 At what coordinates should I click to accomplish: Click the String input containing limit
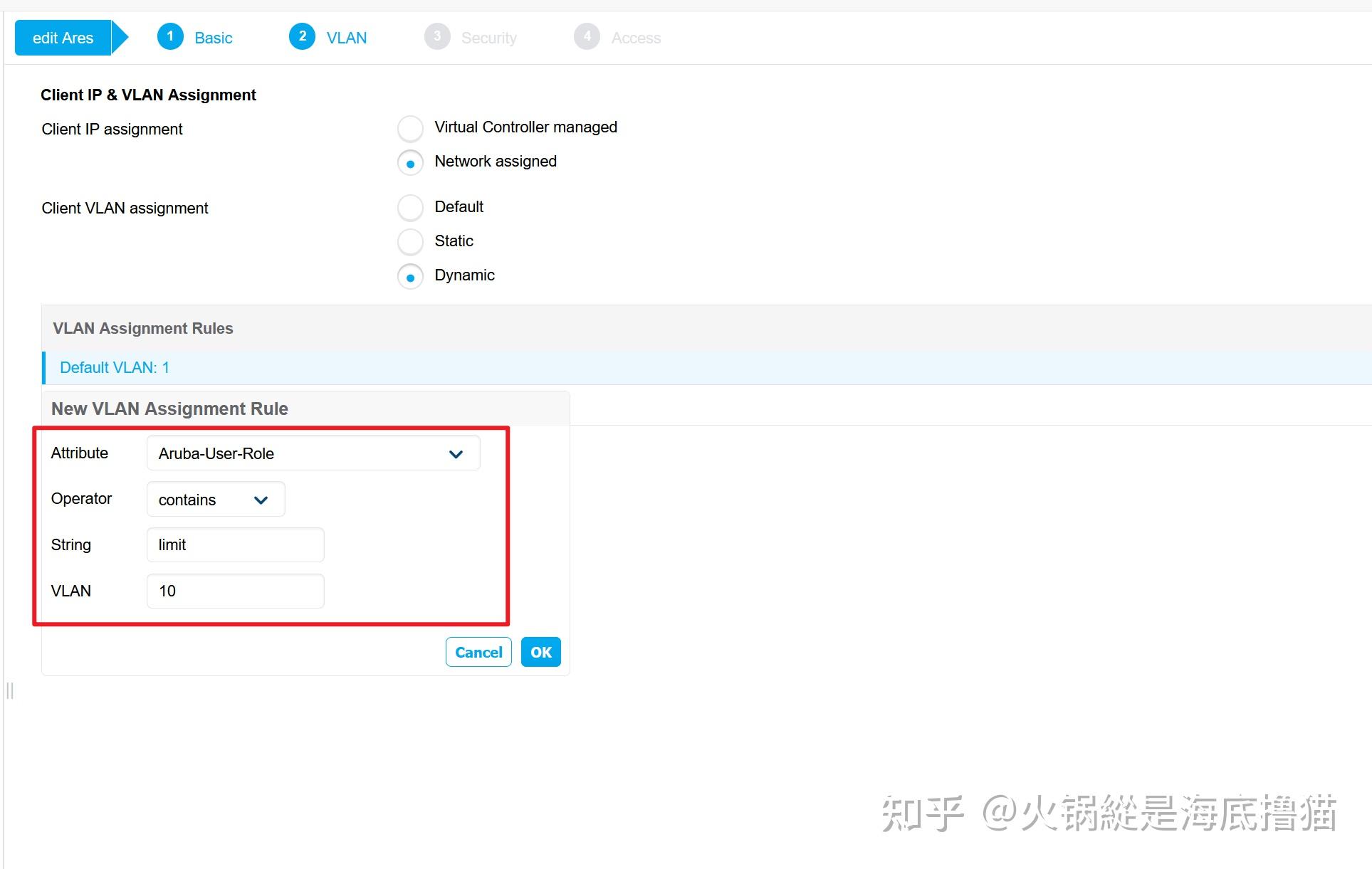[235, 544]
